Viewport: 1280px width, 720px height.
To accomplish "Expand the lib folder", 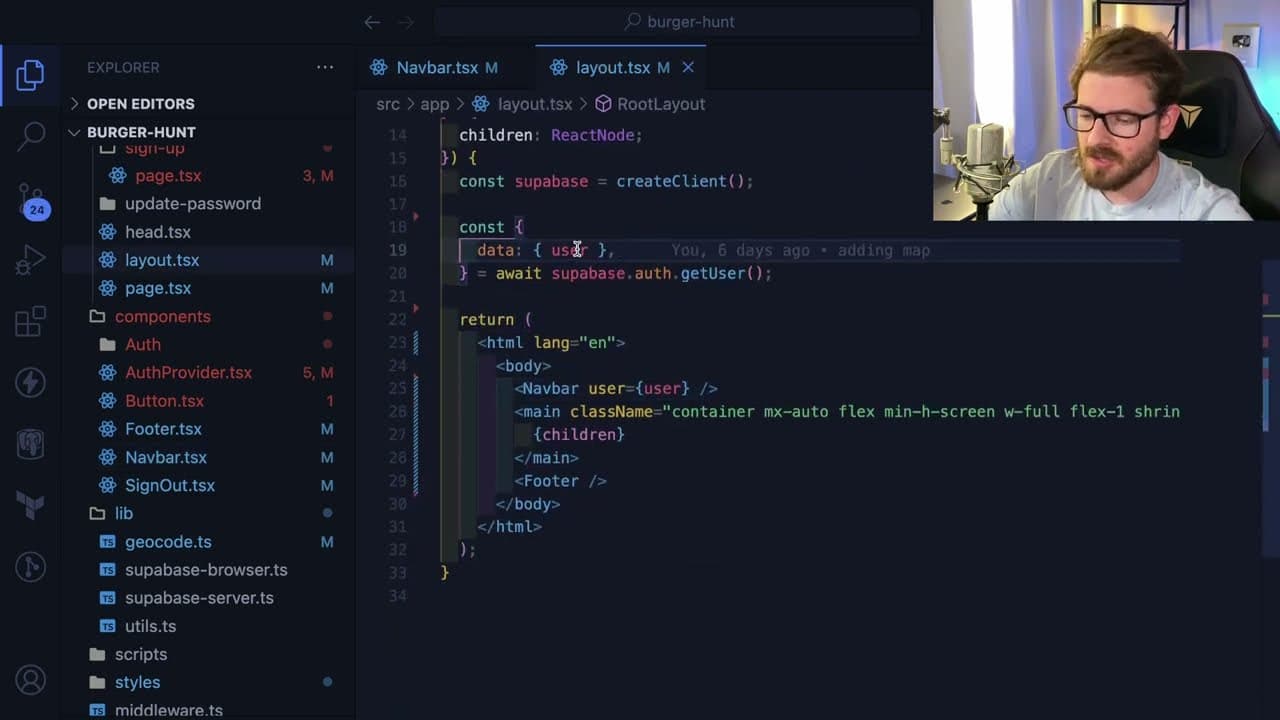I will tap(124, 513).
